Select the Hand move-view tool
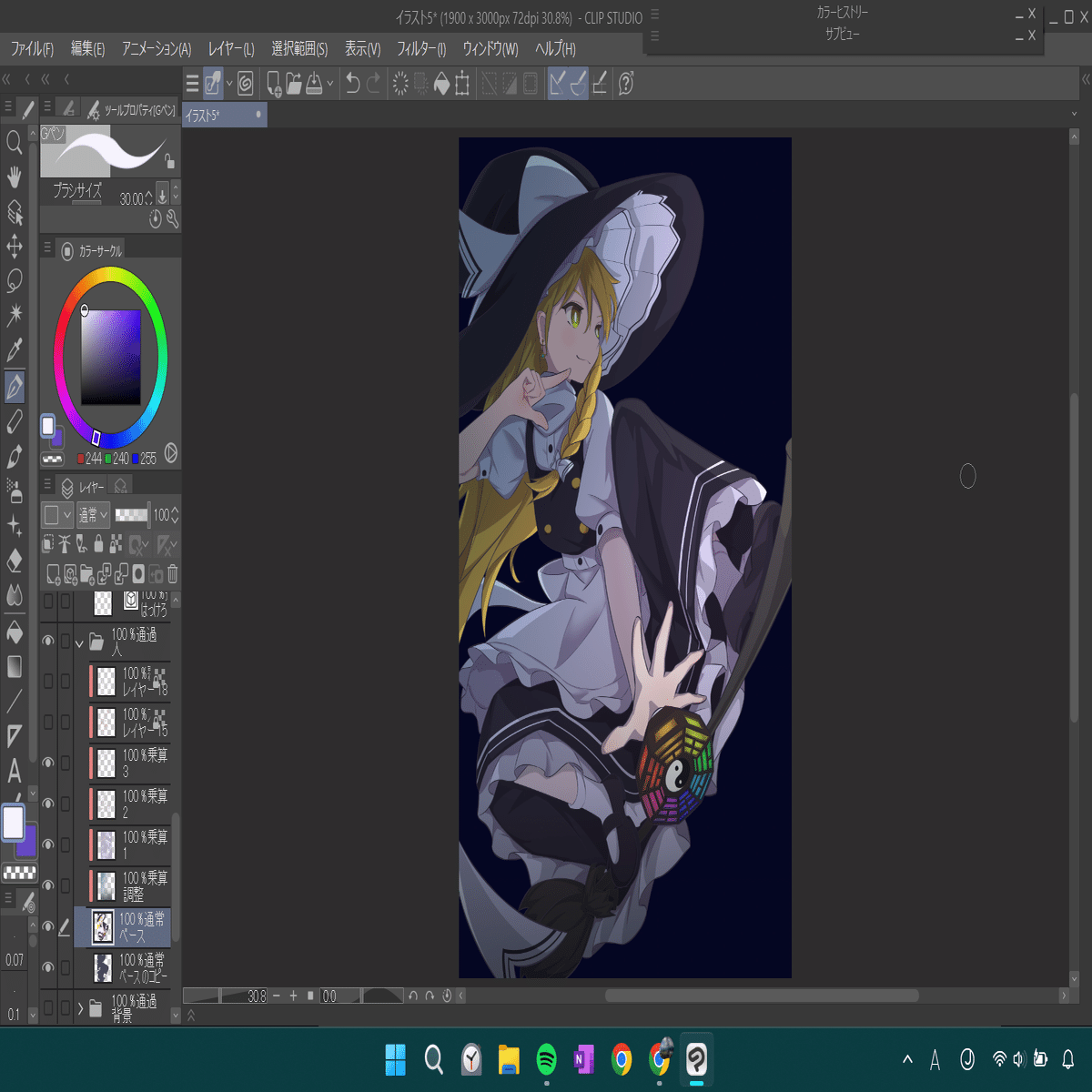Image resolution: width=1092 pixels, height=1092 pixels. (x=15, y=177)
